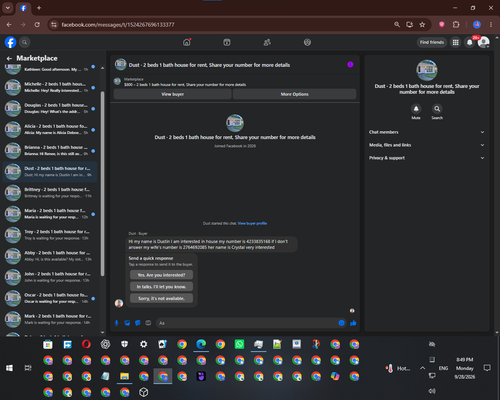This screenshot has width=500, height=400.
Task: Open Oscar's conversation
Action: [x=50, y=298]
